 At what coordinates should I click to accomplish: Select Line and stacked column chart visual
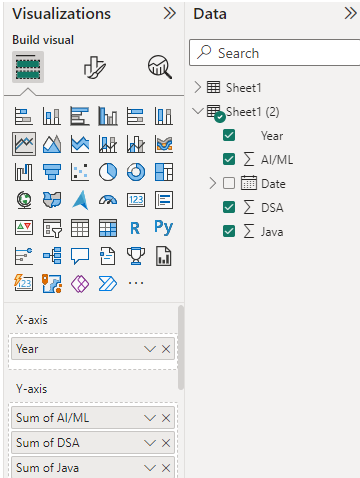108,144
